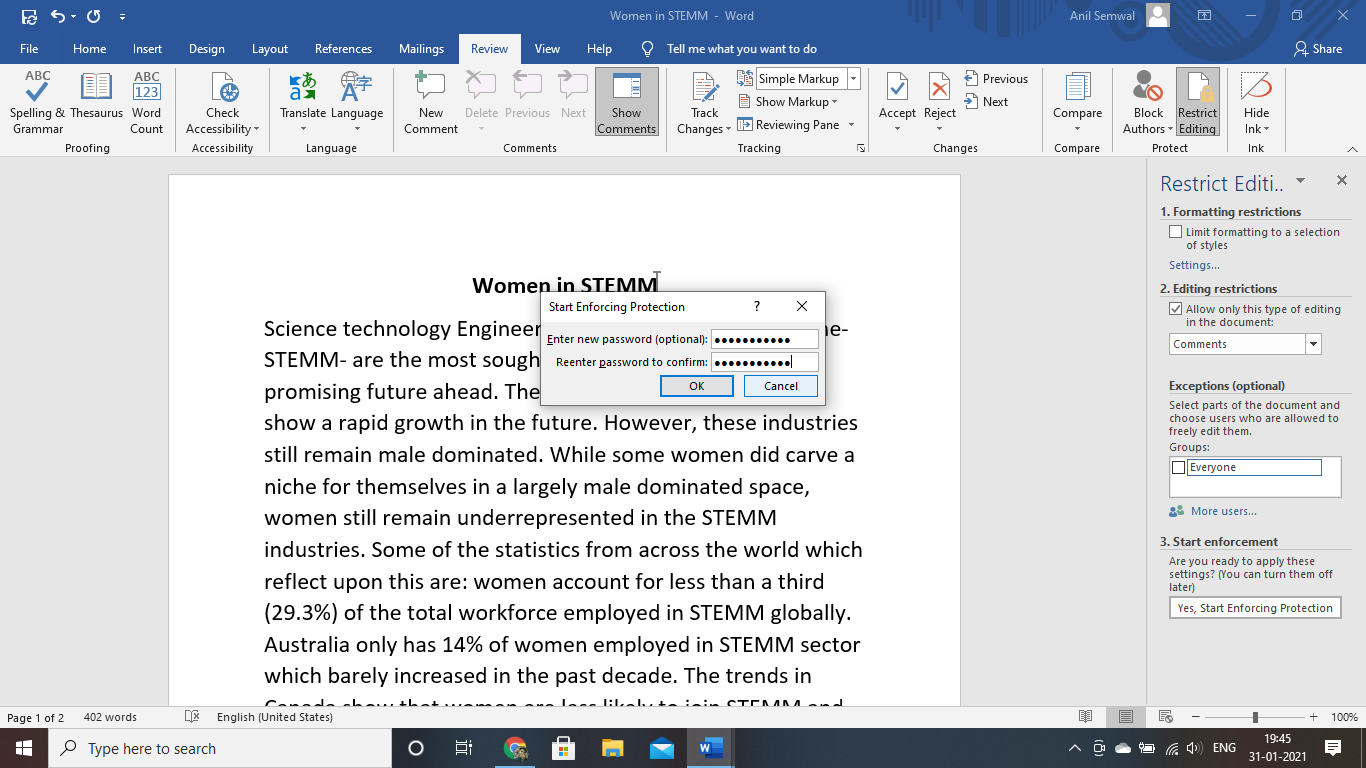Click the Restrict Editing ribbon button

(1197, 102)
